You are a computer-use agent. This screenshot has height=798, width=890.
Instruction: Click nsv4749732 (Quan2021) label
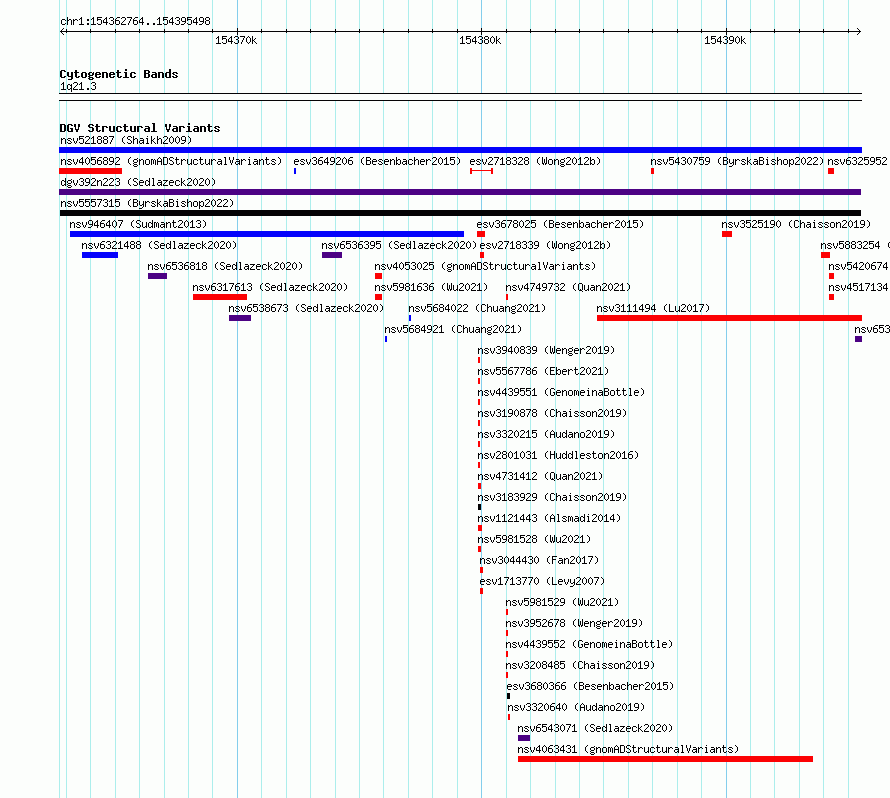pos(568,287)
